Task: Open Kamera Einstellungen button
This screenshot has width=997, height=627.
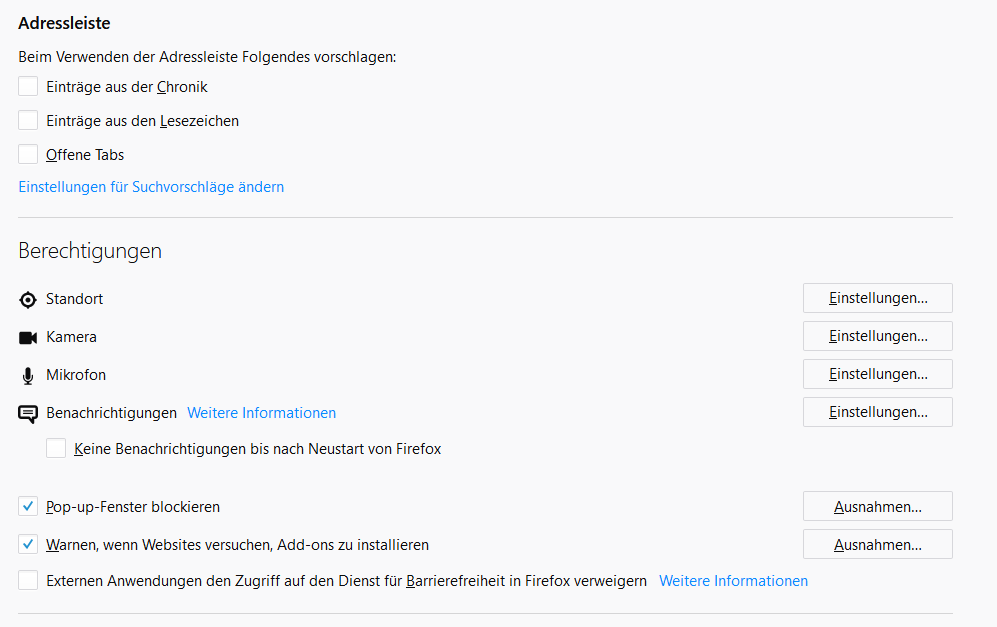Action: click(x=877, y=336)
